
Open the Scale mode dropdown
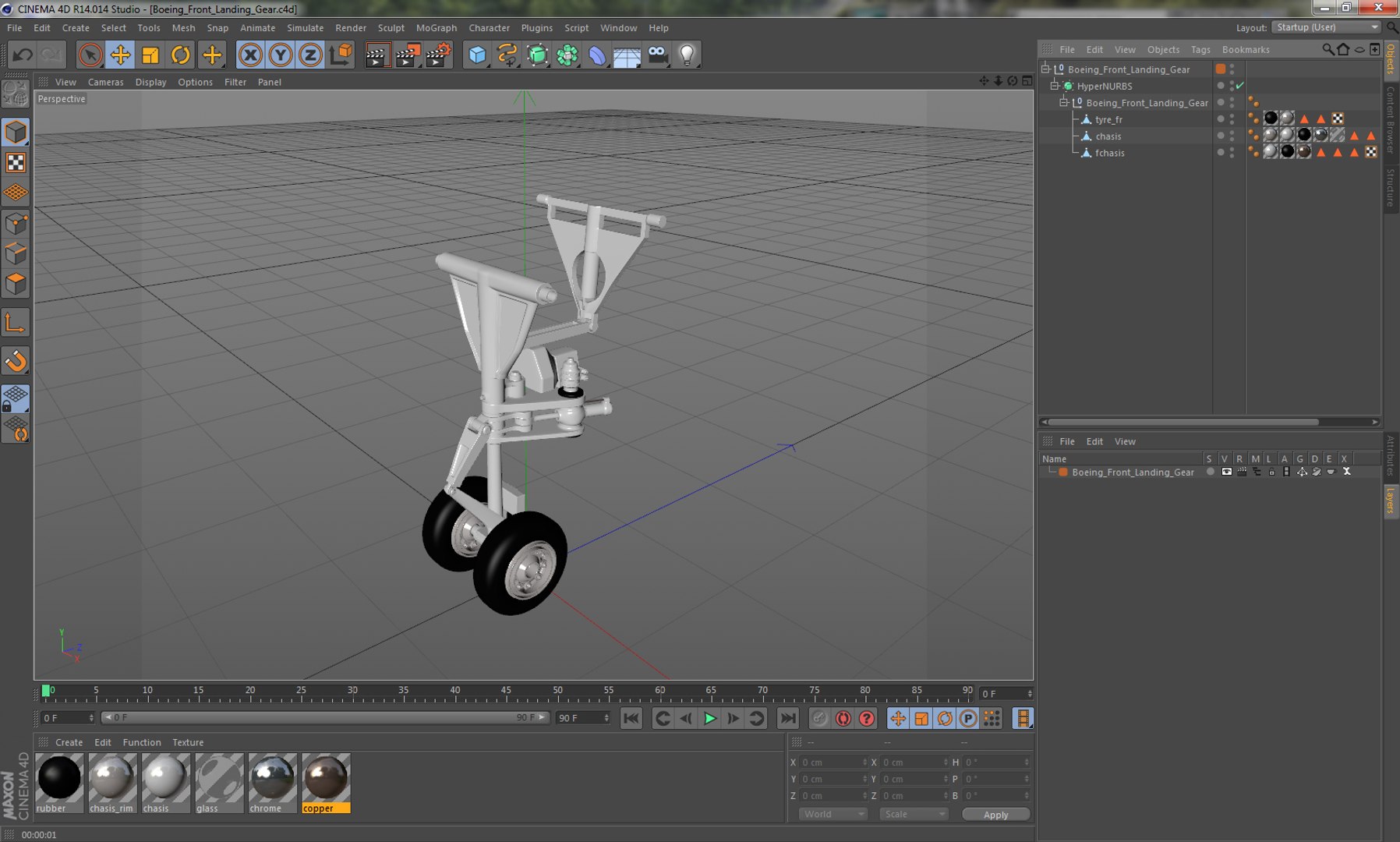pos(914,814)
